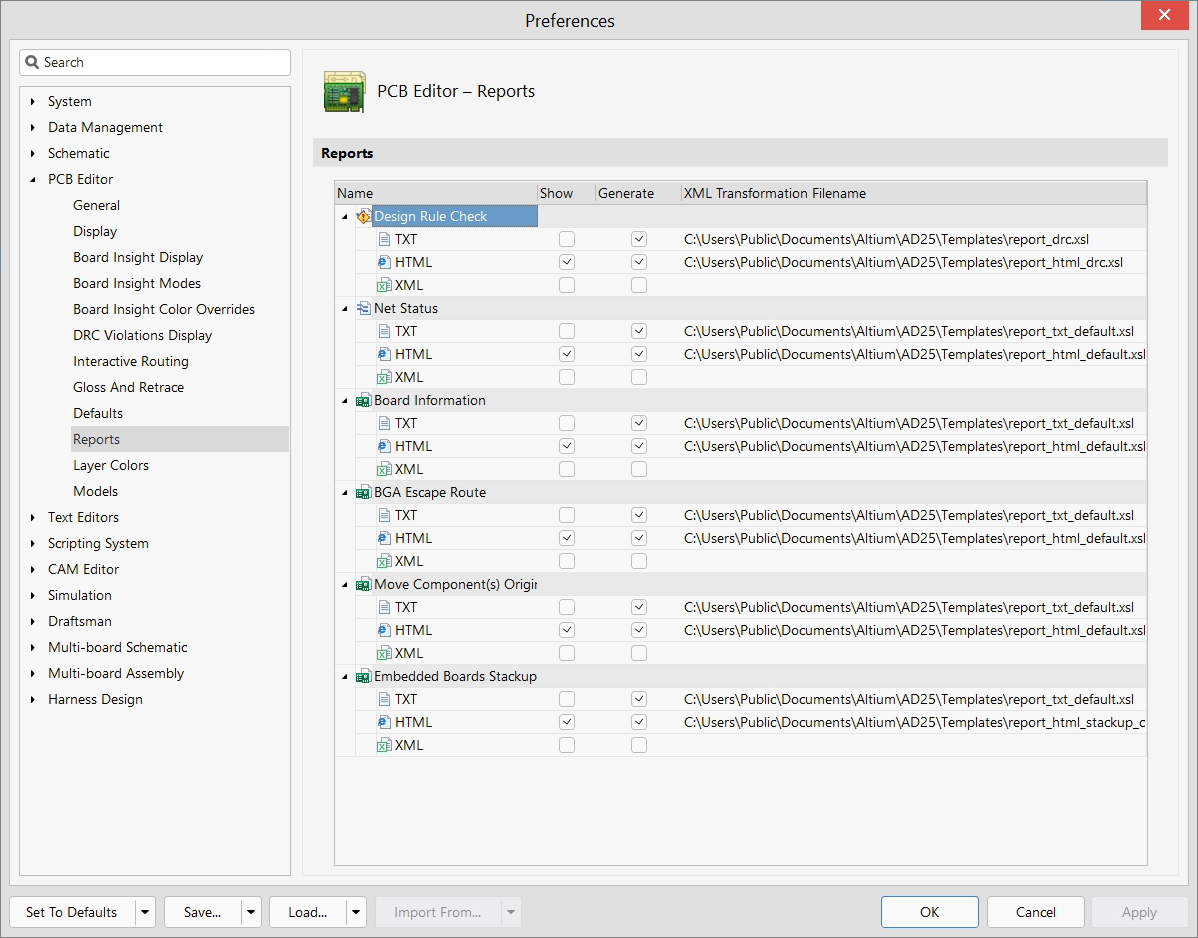Click HTML browser icon under Net Status
Image resolution: width=1198 pixels, height=938 pixels.
384,354
